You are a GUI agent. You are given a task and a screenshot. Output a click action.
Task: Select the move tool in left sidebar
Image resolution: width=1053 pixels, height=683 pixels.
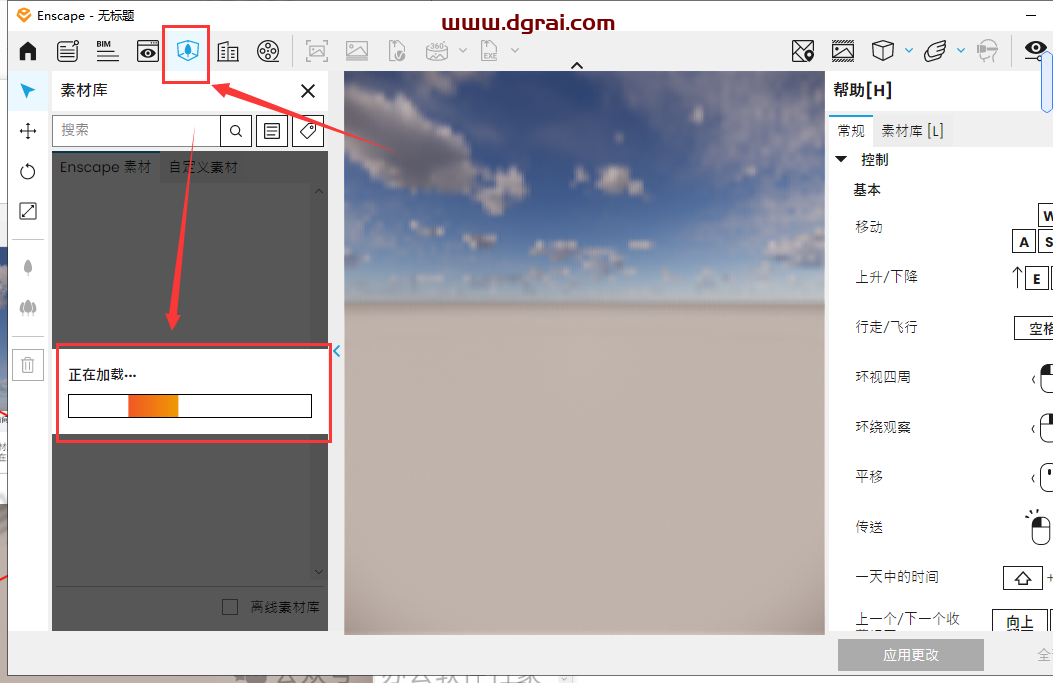[x=28, y=131]
